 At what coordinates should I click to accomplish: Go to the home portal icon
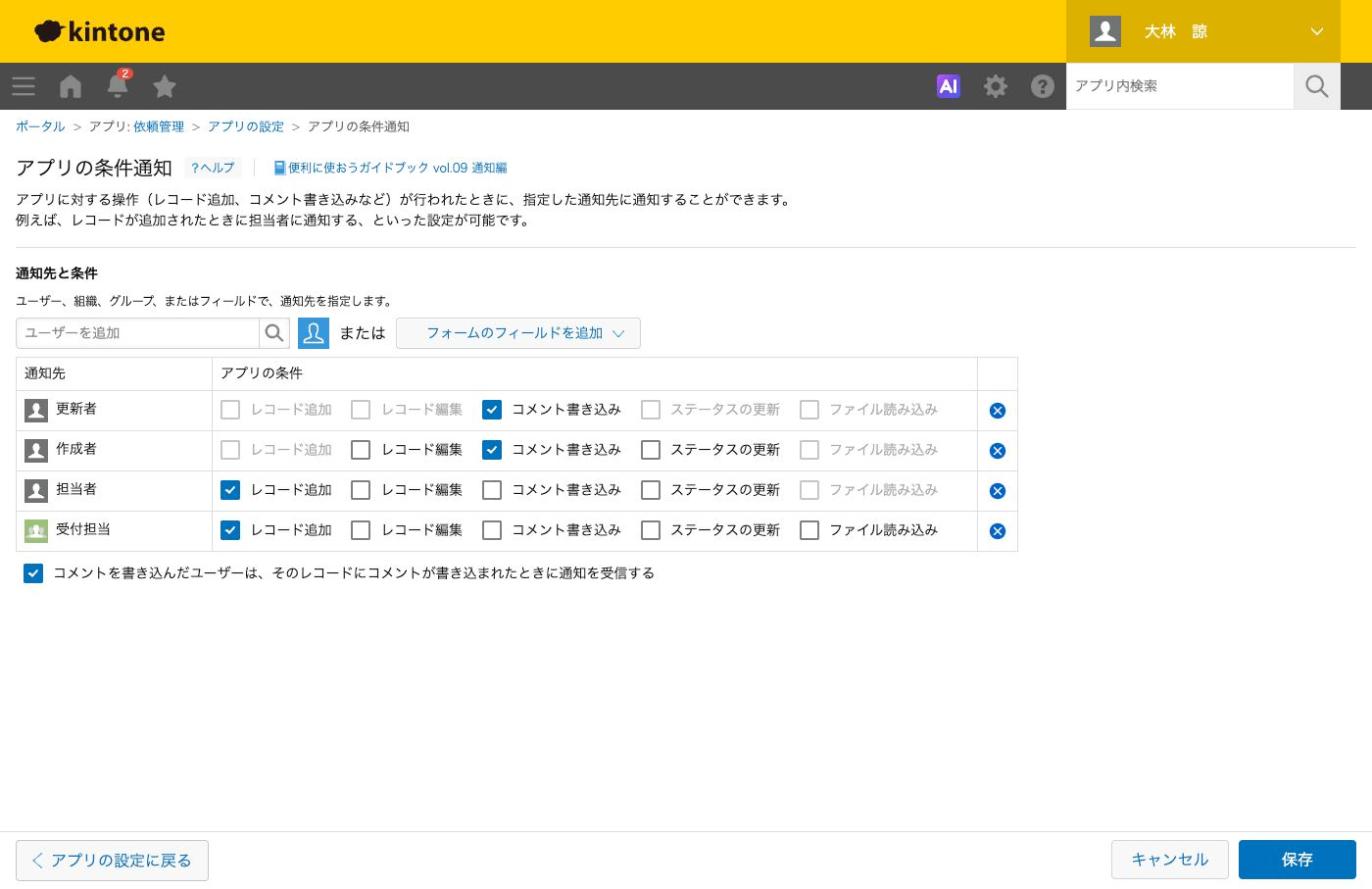pos(70,86)
